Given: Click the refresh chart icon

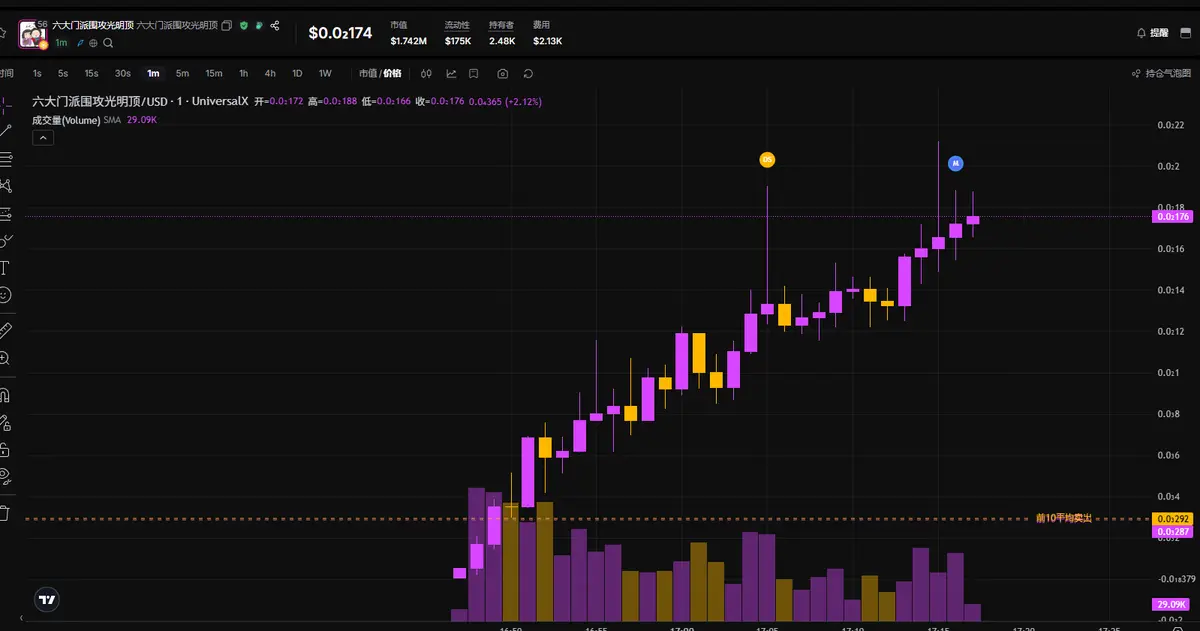Looking at the screenshot, I should [x=528, y=73].
